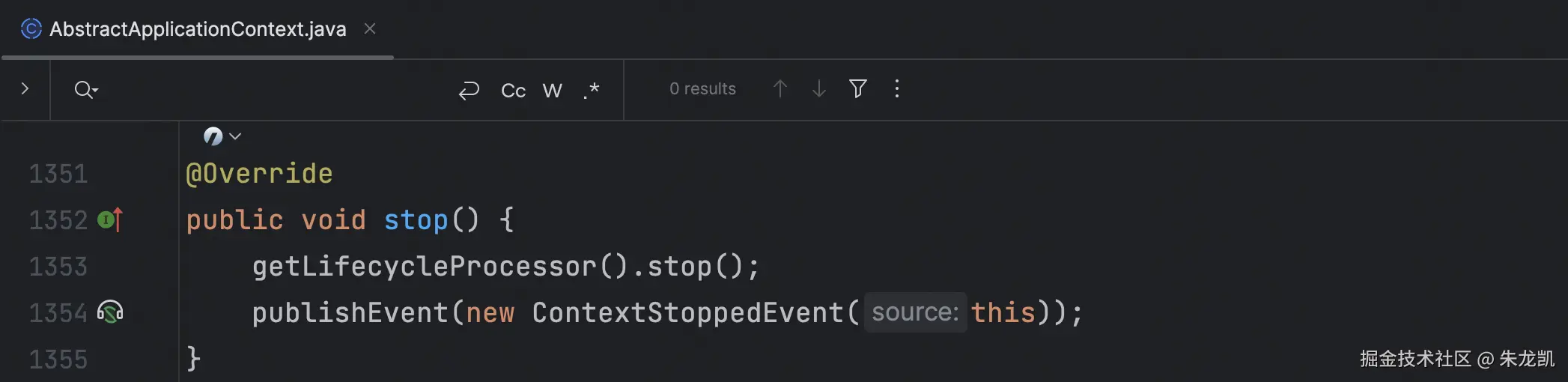
Task: Open the author inlay hint dropdown
Action: pos(222,136)
